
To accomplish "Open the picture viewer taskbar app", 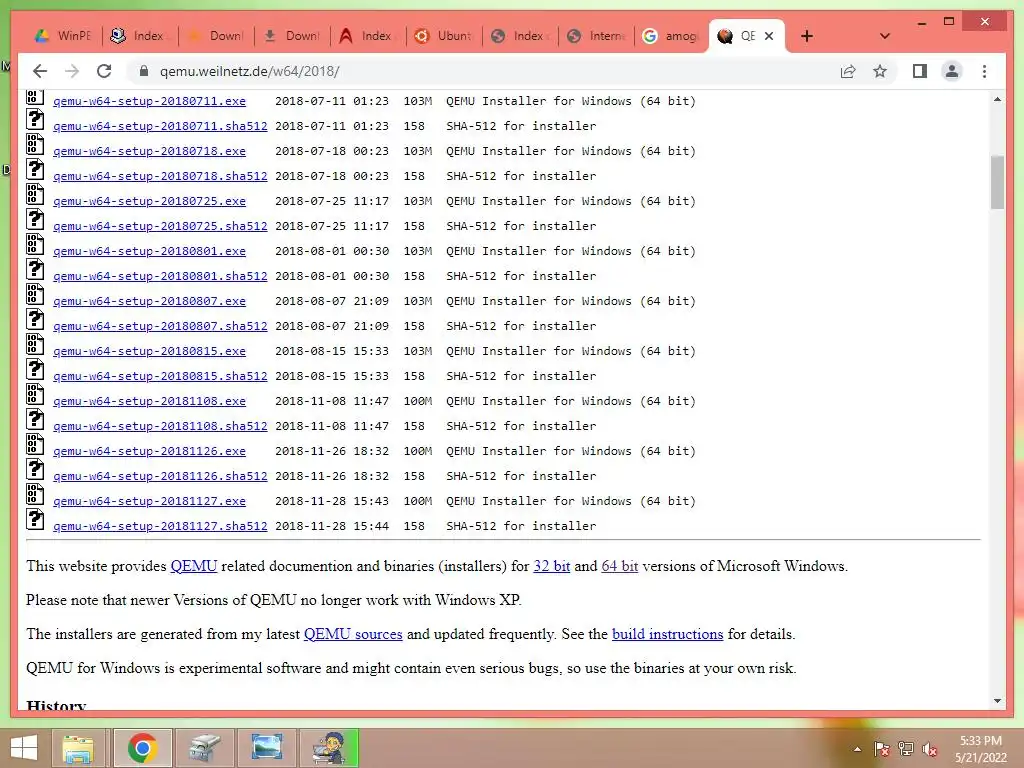I will point(267,748).
